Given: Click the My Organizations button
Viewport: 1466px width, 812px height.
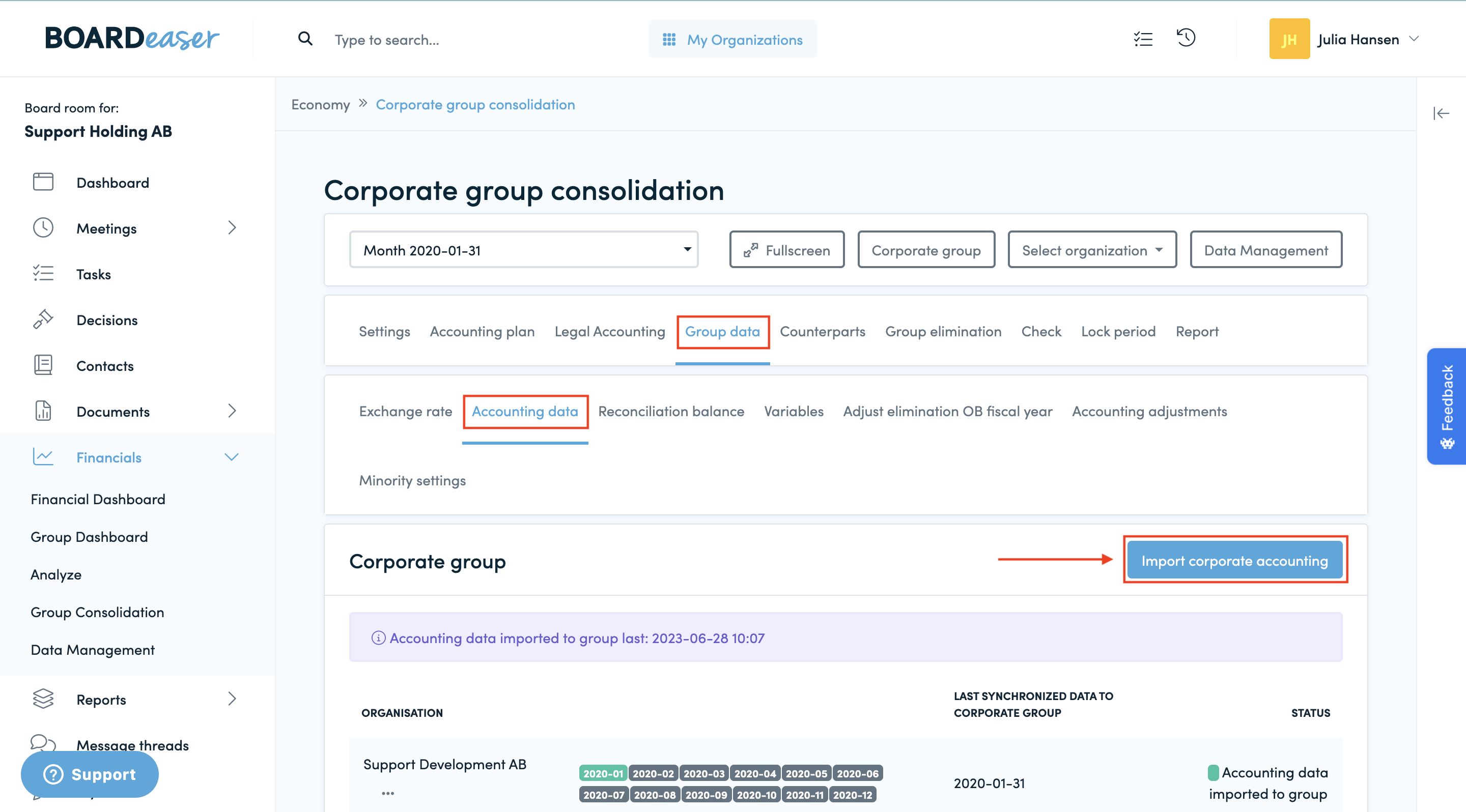Looking at the screenshot, I should point(732,39).
